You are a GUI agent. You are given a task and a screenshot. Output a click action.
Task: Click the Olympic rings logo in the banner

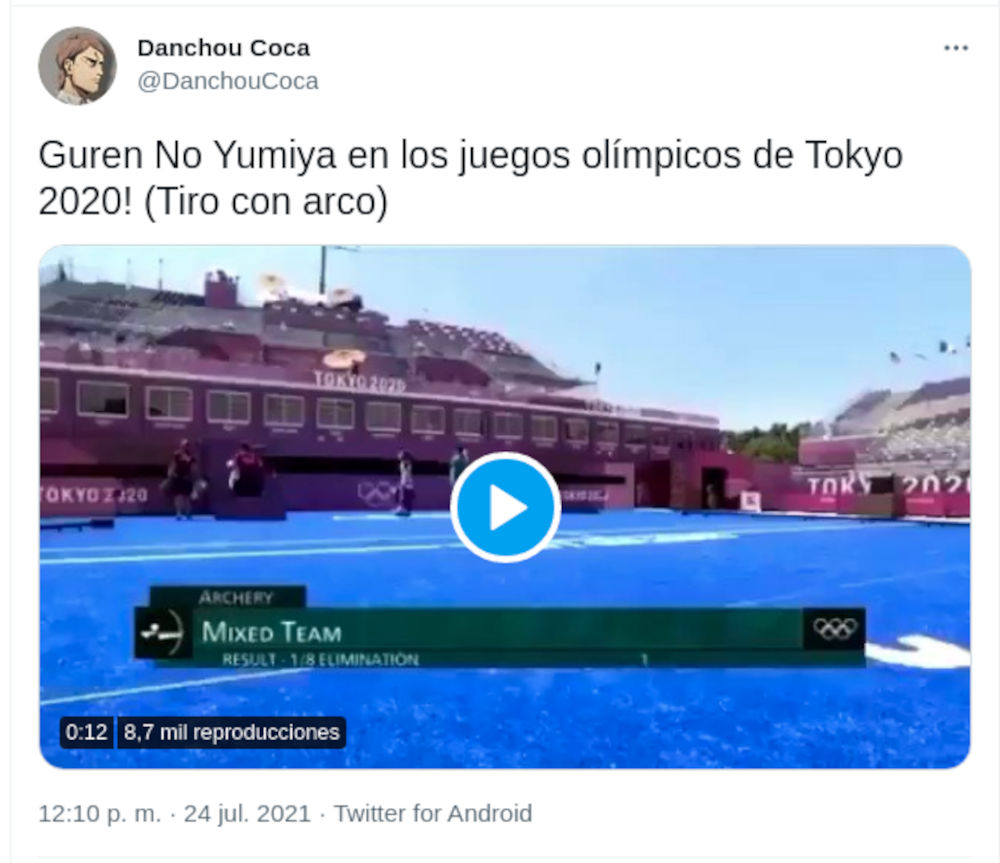pyautogui.click(x=835, y=629)
